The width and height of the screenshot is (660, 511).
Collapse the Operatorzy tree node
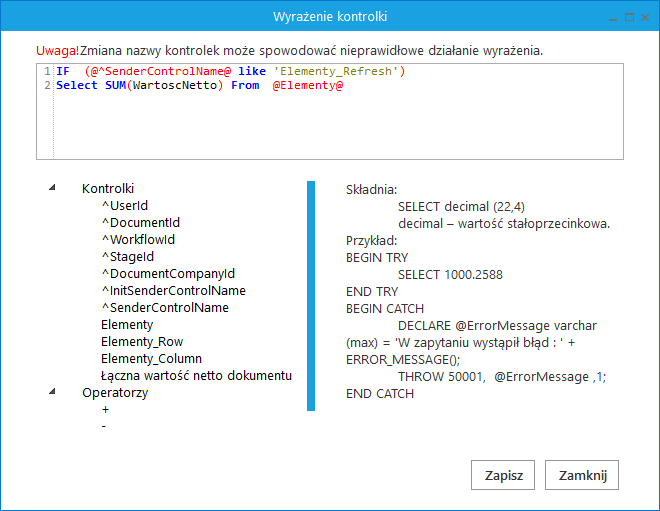52,391
